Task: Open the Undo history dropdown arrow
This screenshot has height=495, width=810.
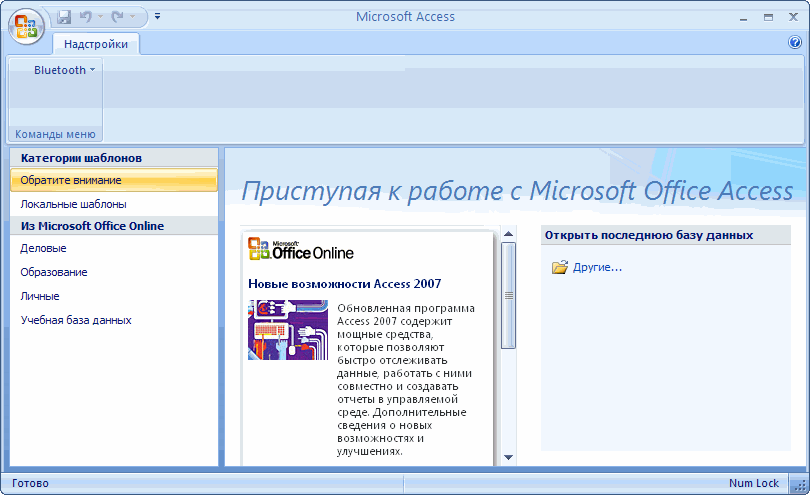Action: pyautogui.click(x=100, y=17)
